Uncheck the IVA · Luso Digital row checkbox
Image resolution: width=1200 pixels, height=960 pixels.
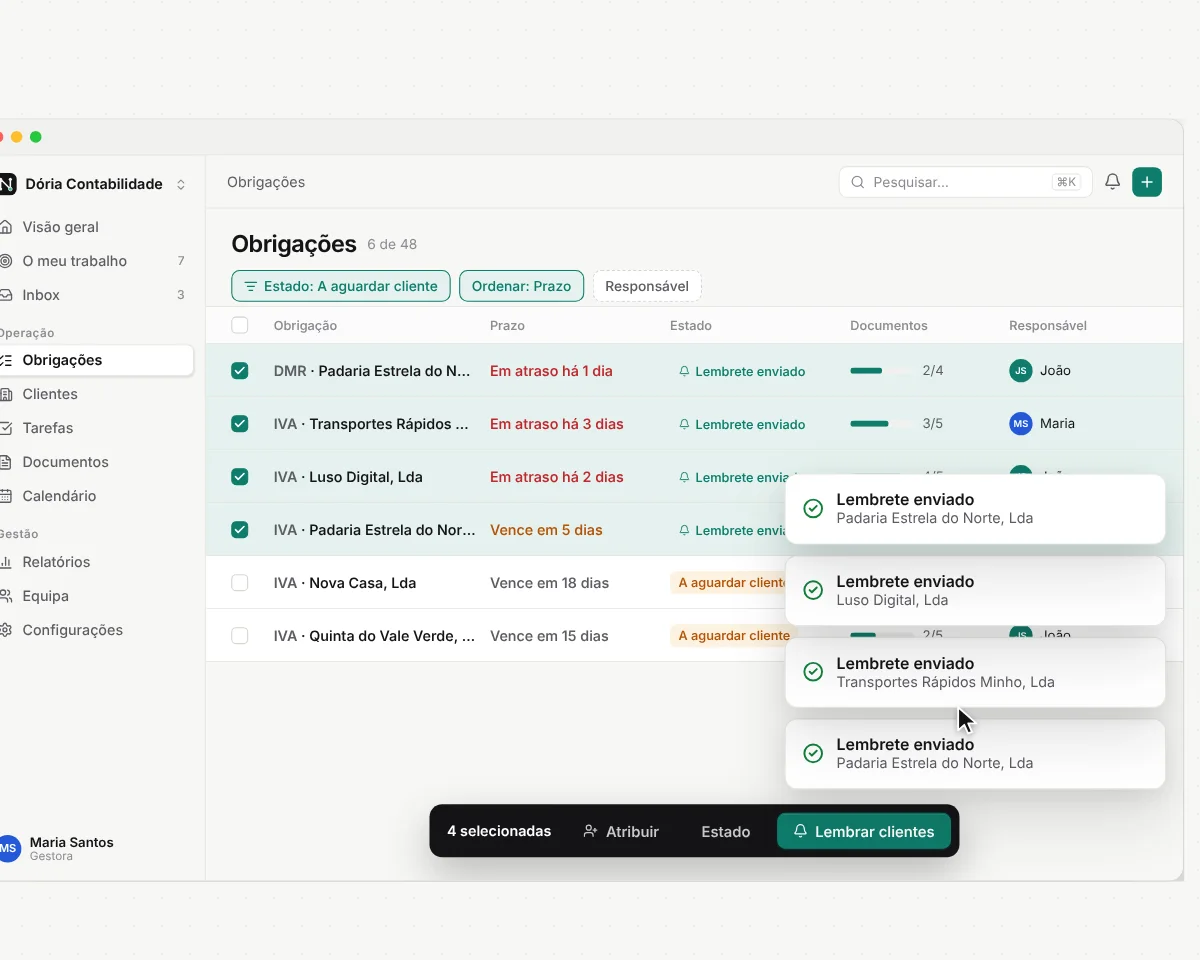point(240,476)
